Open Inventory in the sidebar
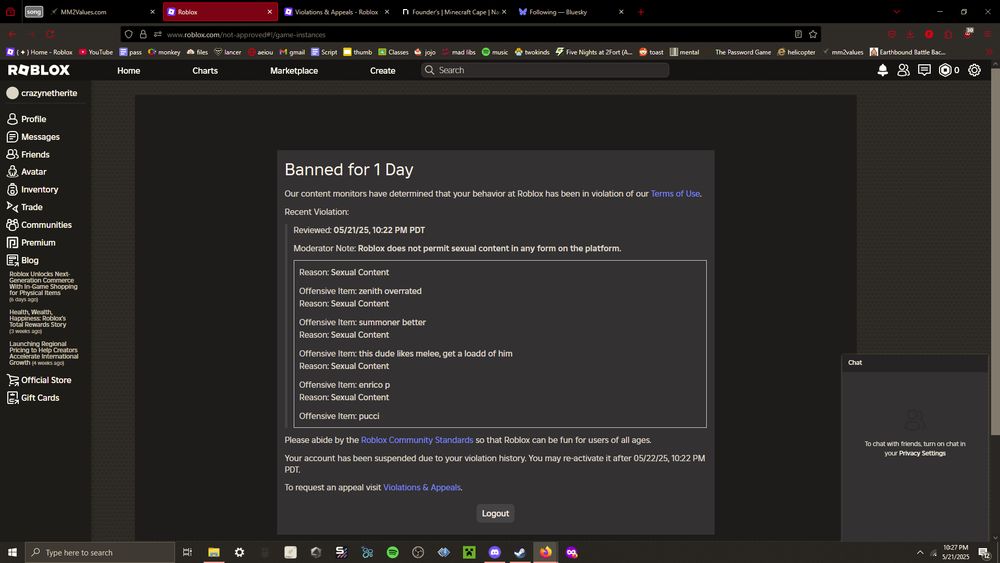This screenshot has height=563, width=1000. coord(33,189)
